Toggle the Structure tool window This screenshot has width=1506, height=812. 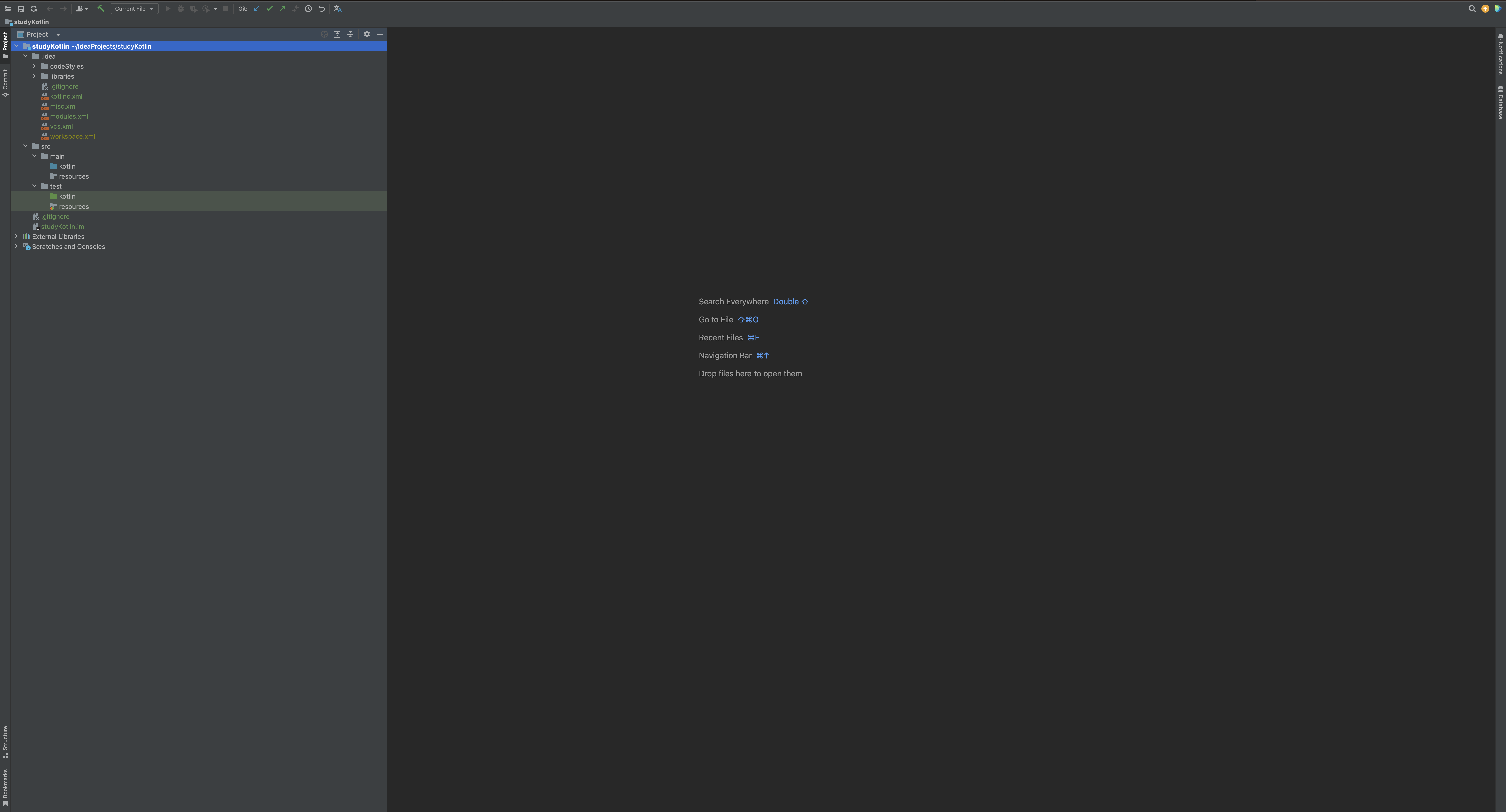5,741
